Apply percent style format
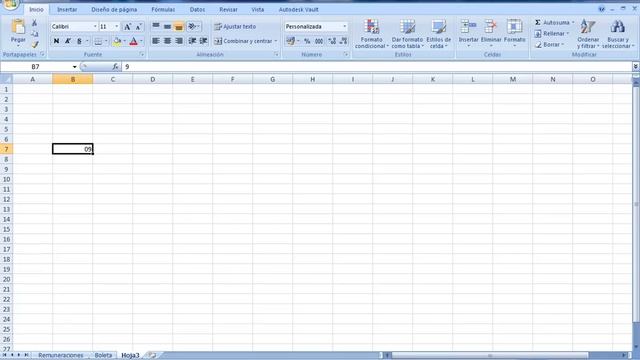The image size is (640, 360). (307, 41)
